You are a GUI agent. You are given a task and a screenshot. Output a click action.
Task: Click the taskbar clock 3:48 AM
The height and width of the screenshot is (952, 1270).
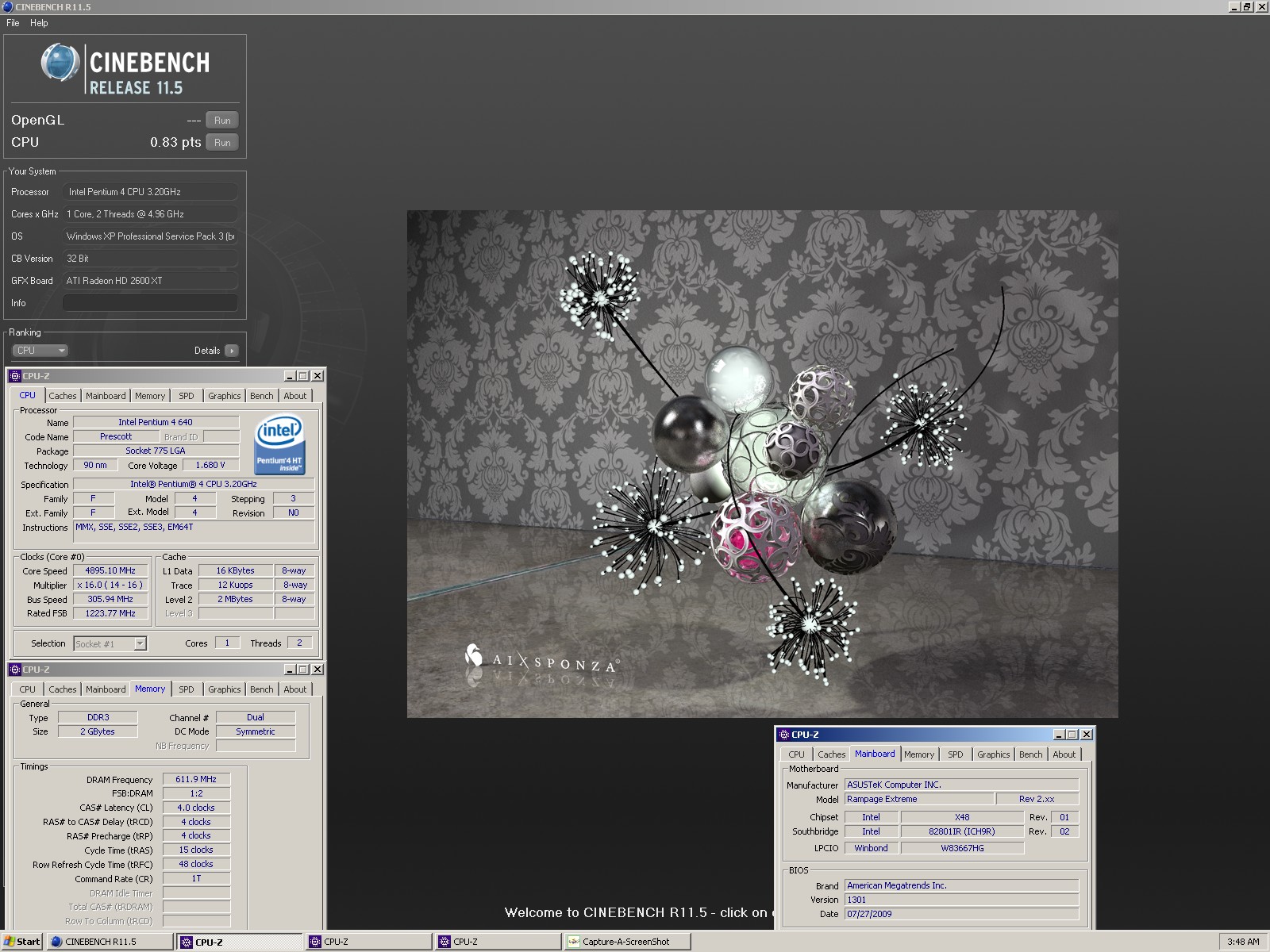pyautogui.click(x=1243, y=942)
